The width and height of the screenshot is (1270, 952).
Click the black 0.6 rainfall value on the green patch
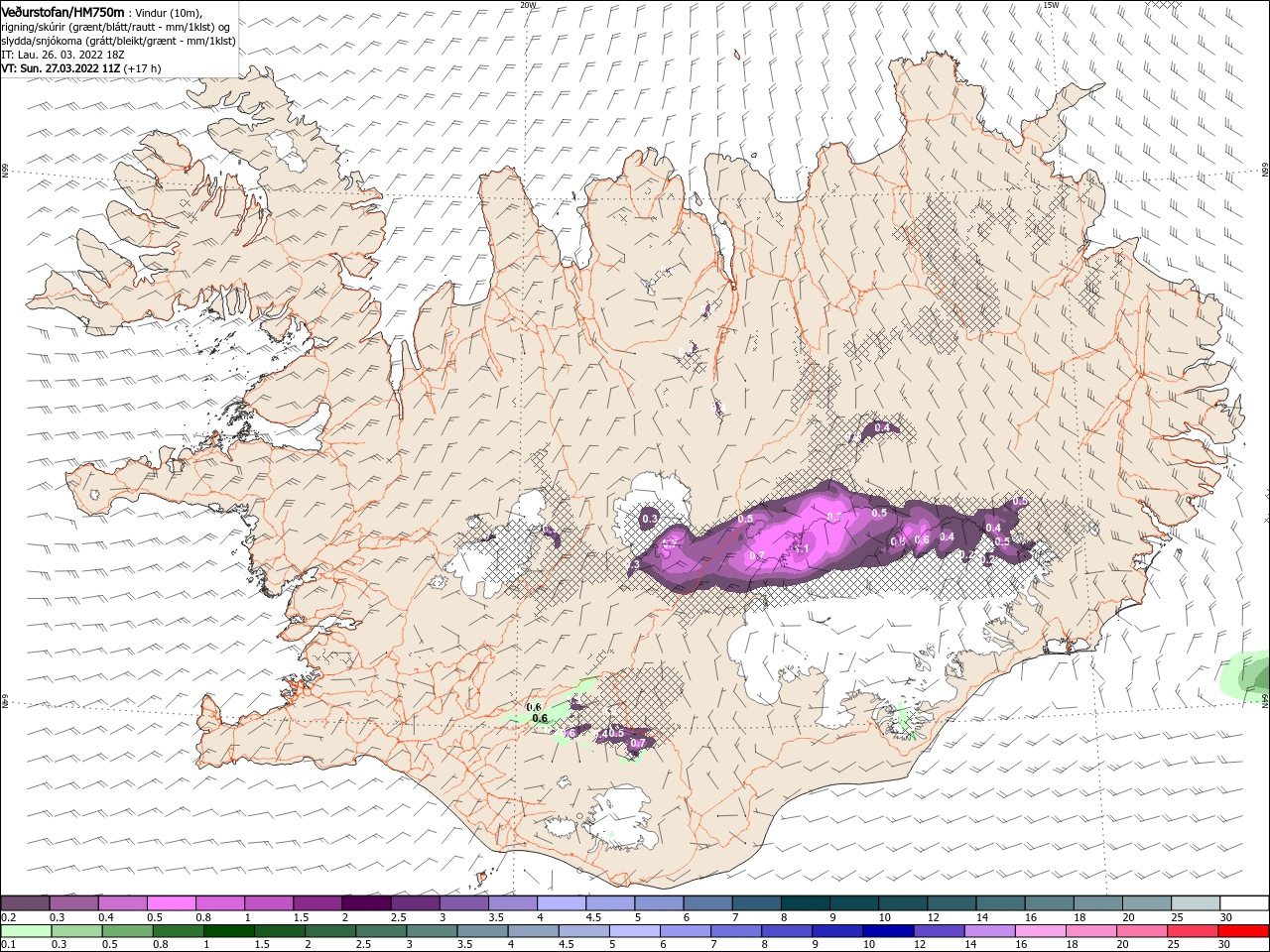point(540,718)
